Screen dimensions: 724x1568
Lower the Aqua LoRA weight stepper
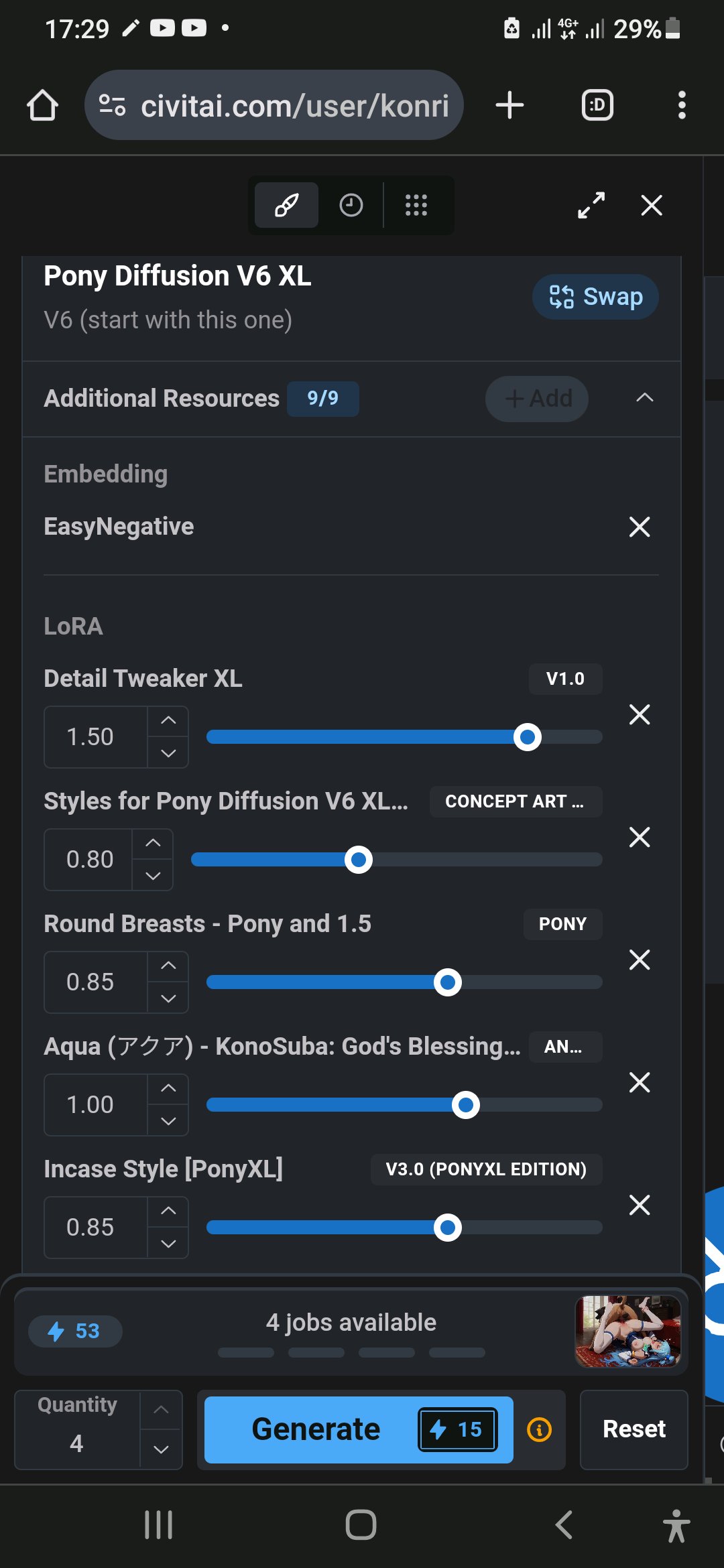(168, 1121)
